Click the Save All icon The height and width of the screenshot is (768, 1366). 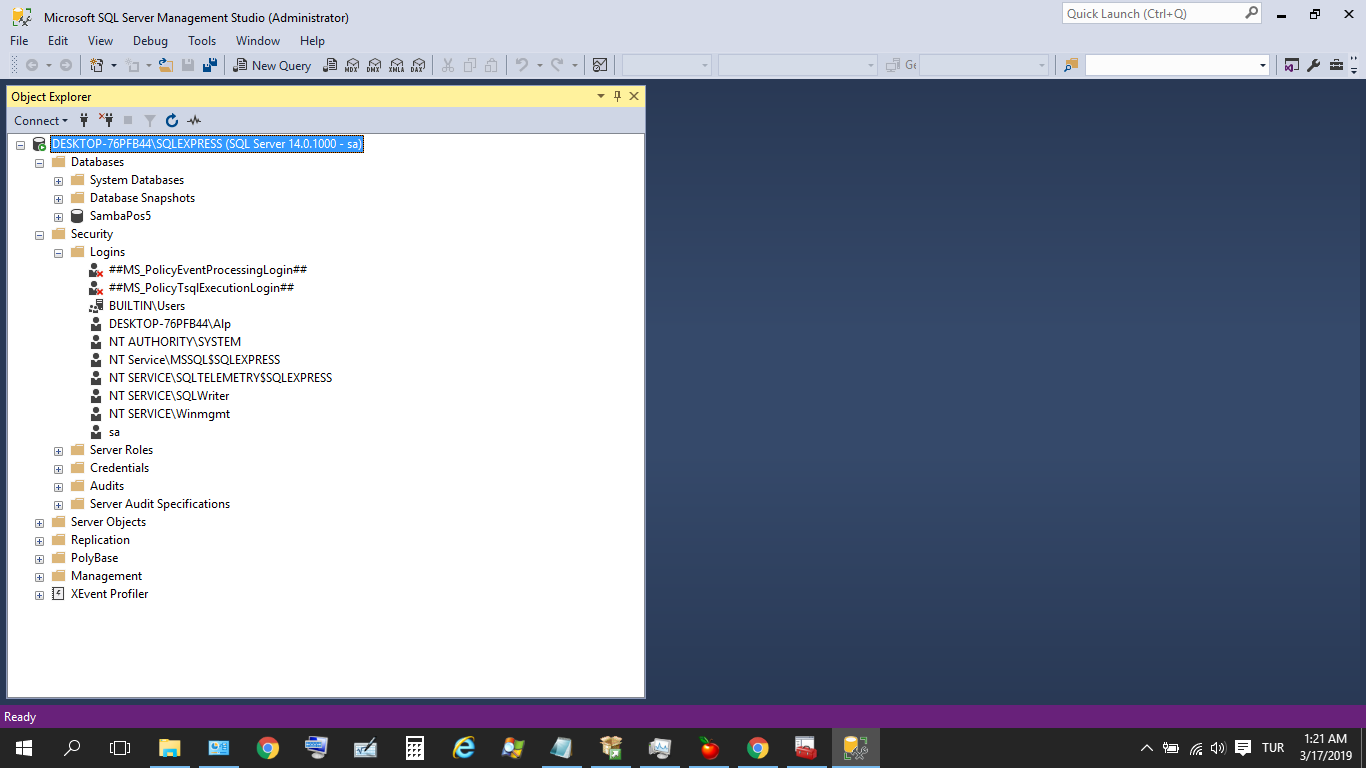point(210,65)
